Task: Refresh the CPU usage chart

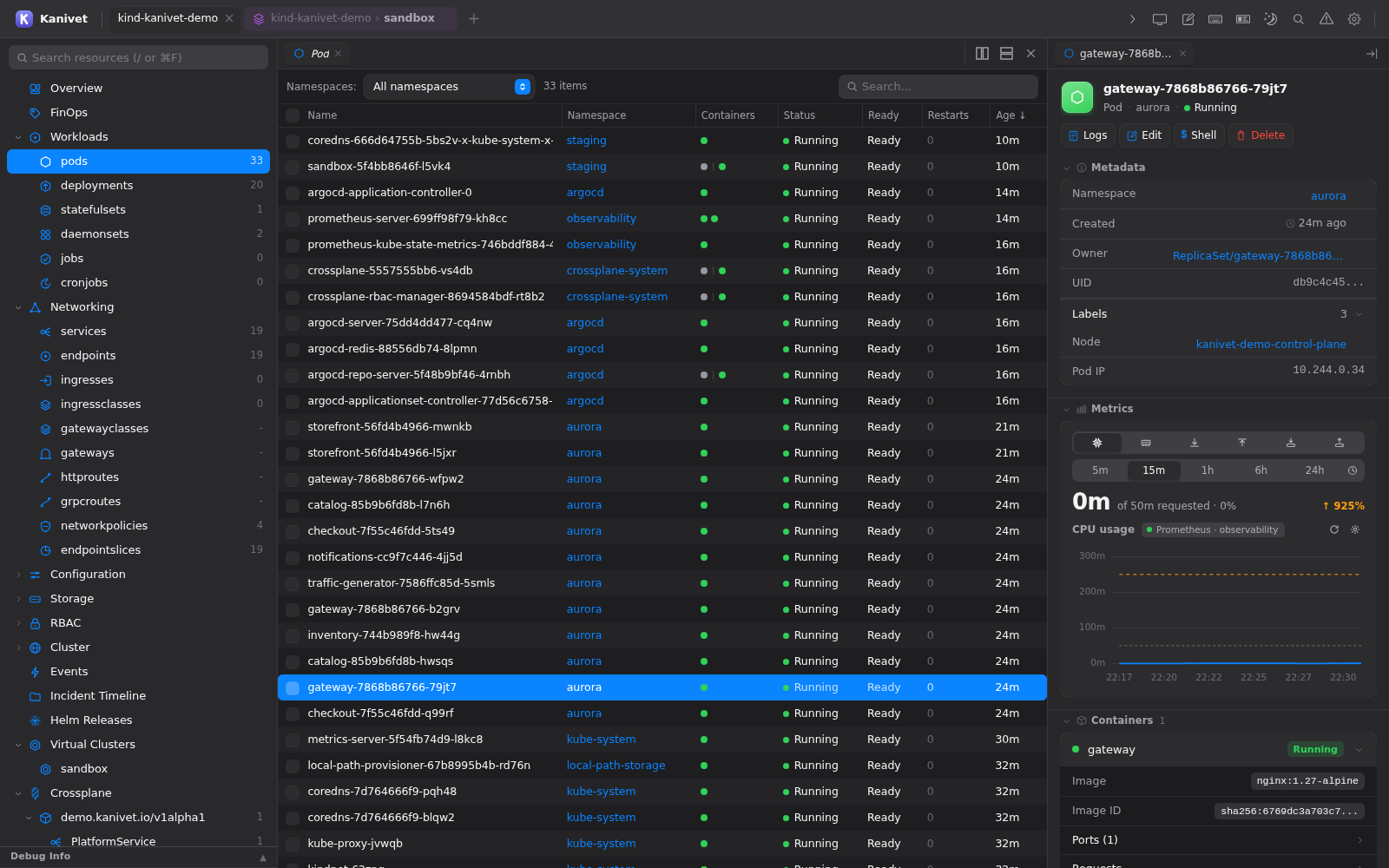Action: click(1334, 529)
